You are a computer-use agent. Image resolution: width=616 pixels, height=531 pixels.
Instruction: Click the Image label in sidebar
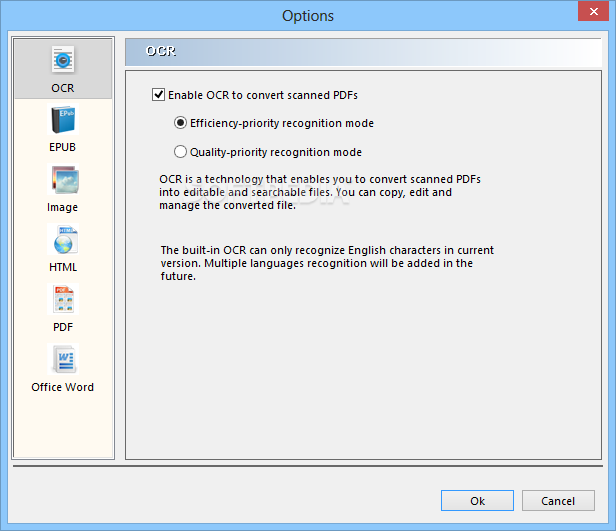coord(62,207)
